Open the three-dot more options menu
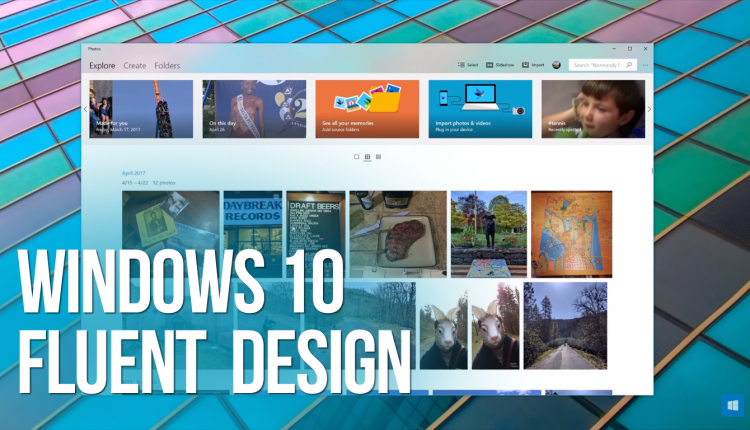Image resolution: width=750 pixels, height=430 pixels. click(645, 65)
